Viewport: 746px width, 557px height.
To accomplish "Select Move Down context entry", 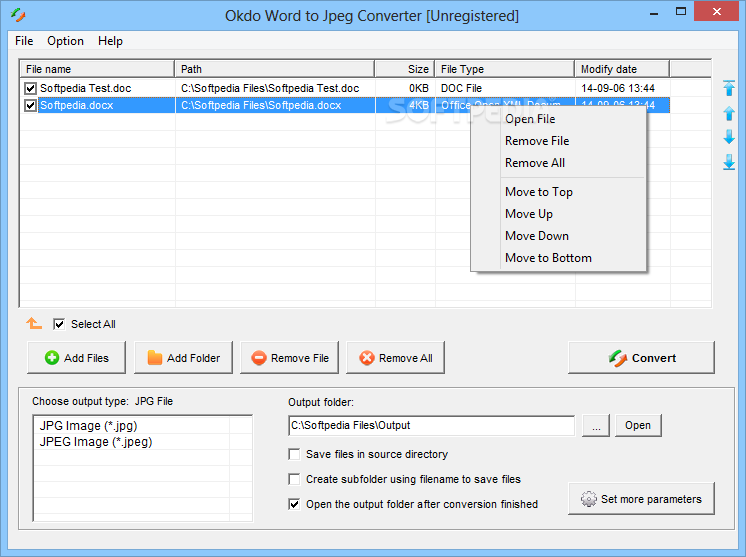I will (x=559, y=235).
